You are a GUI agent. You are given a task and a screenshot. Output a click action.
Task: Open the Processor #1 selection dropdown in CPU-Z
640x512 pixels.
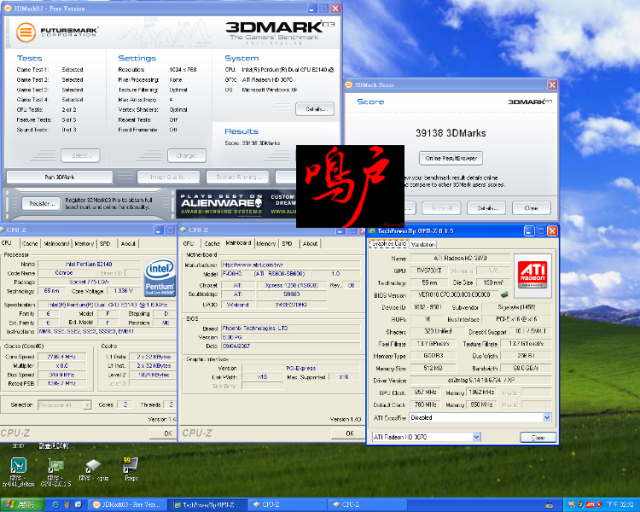(64, 405)
